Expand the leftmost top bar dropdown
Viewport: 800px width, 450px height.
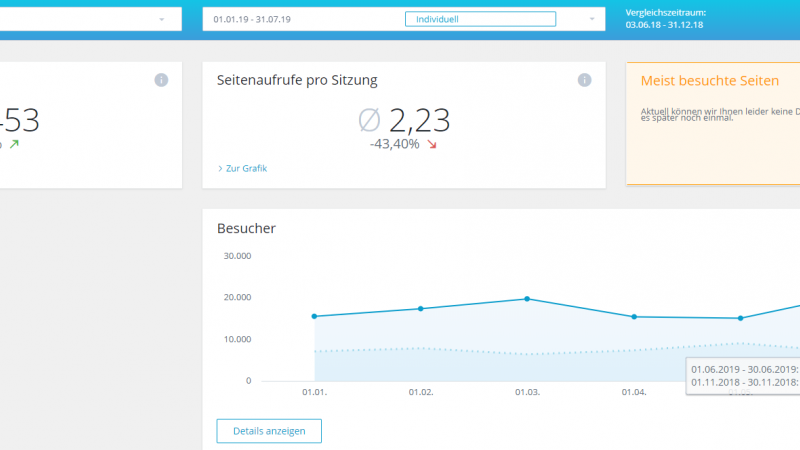[161, 19]
